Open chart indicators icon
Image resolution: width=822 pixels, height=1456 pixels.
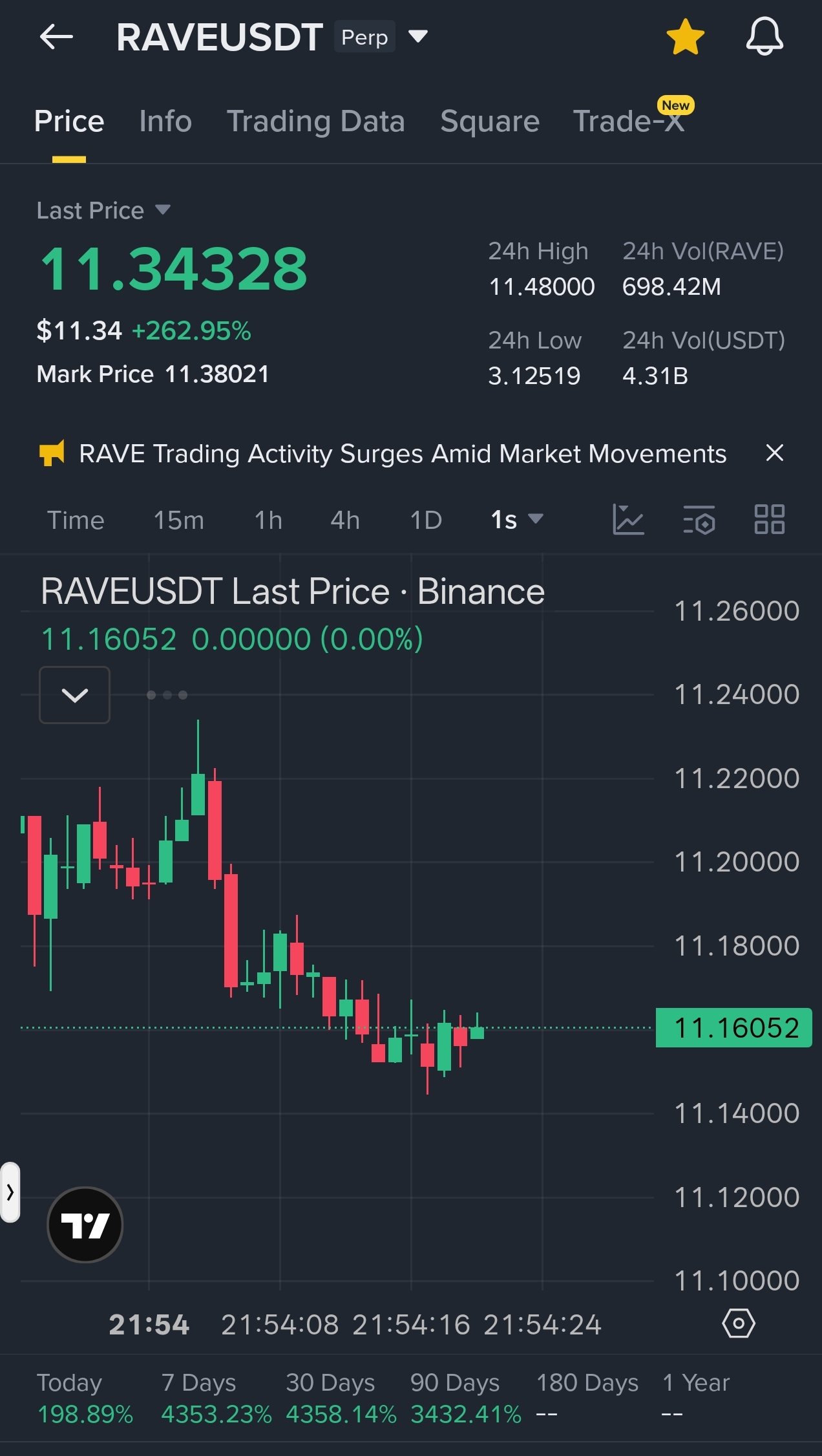pos(628,520)
